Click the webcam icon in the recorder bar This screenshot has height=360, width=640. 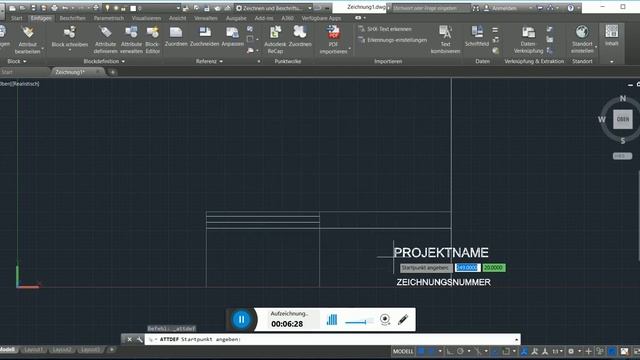(385, 319)
